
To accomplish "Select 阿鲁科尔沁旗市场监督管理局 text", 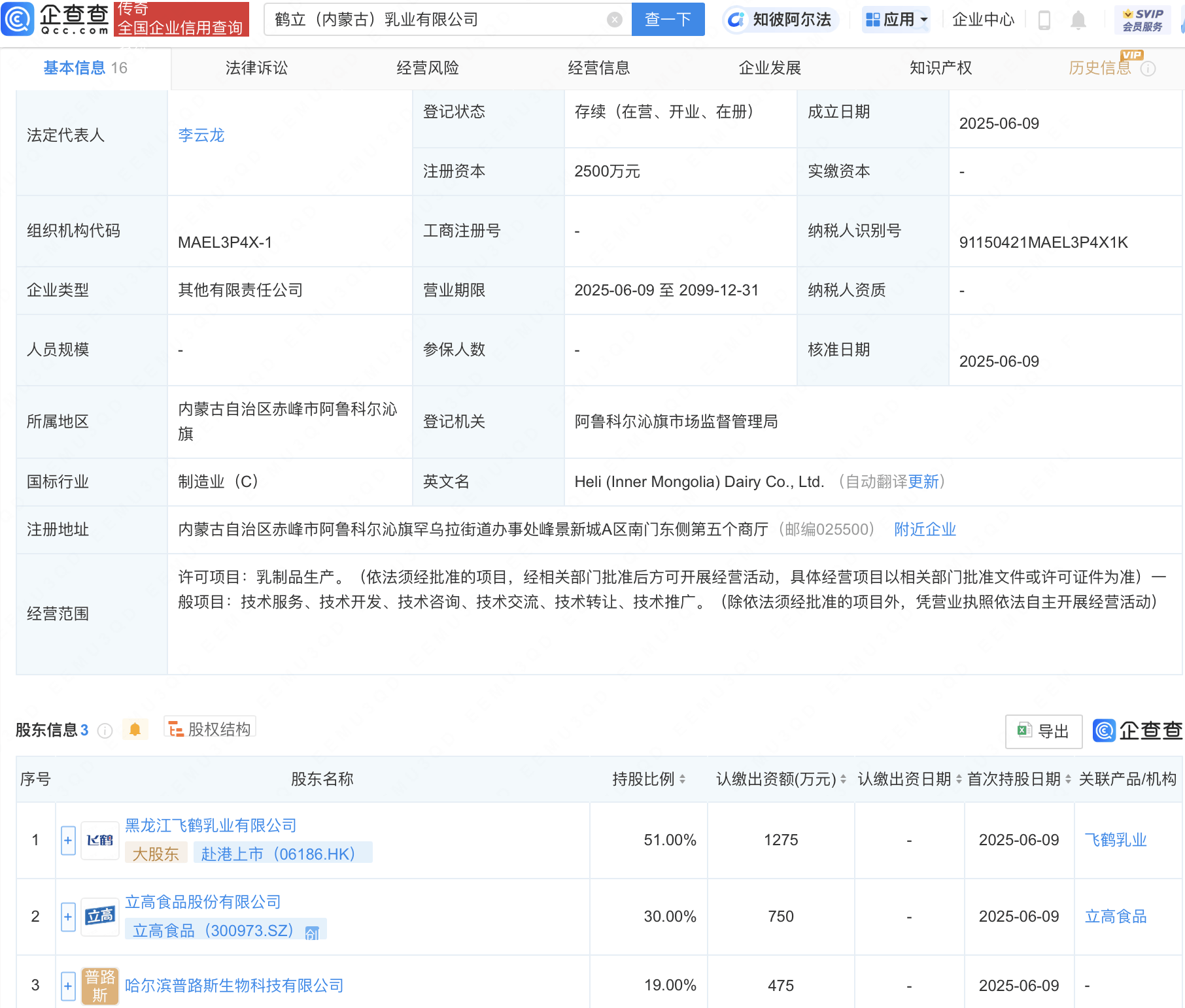I will tap(676, 422).
